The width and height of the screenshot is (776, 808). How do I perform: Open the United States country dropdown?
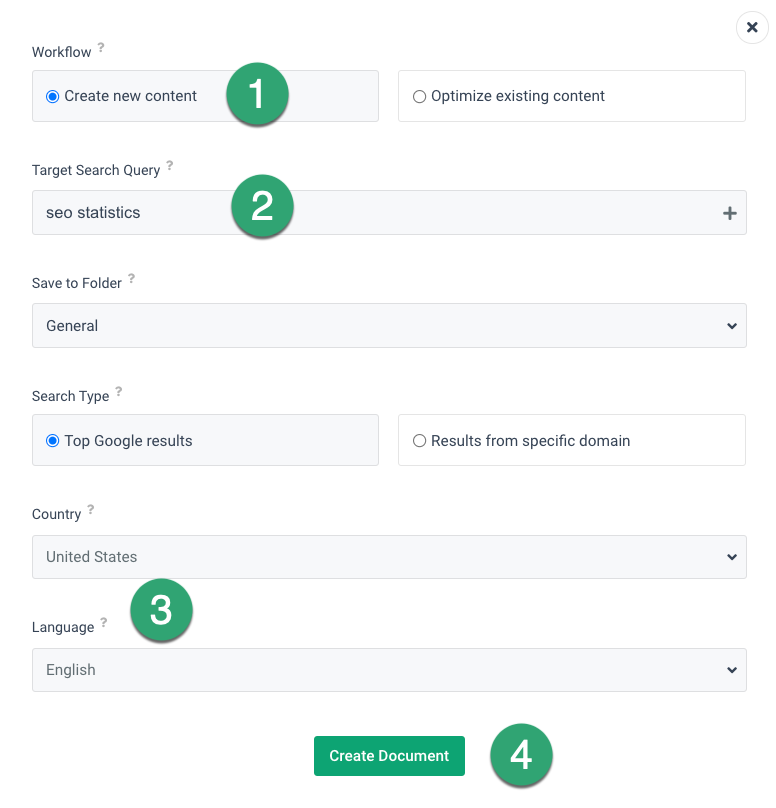389,557
